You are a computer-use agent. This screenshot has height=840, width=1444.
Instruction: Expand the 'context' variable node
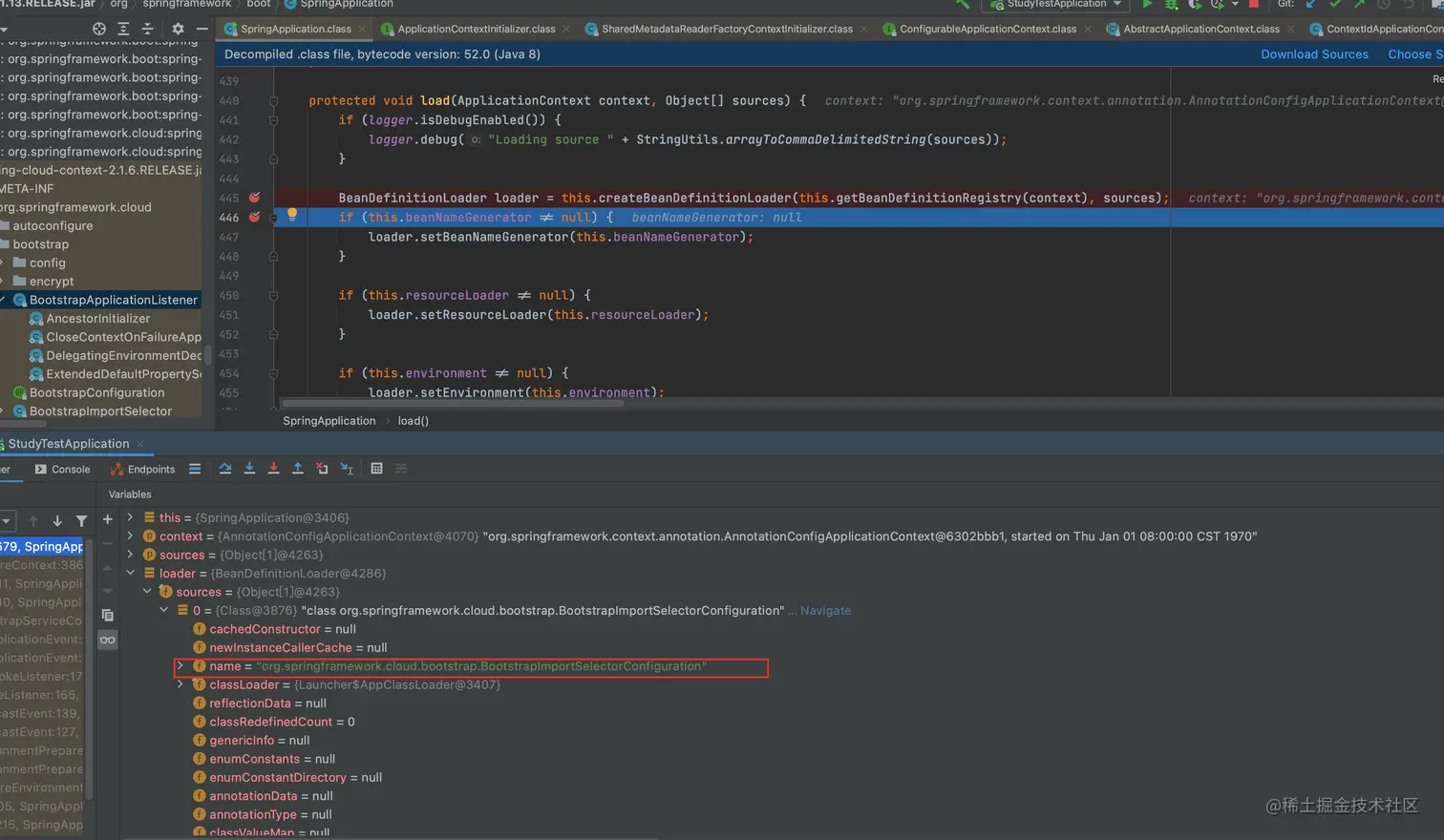(130, 536)
